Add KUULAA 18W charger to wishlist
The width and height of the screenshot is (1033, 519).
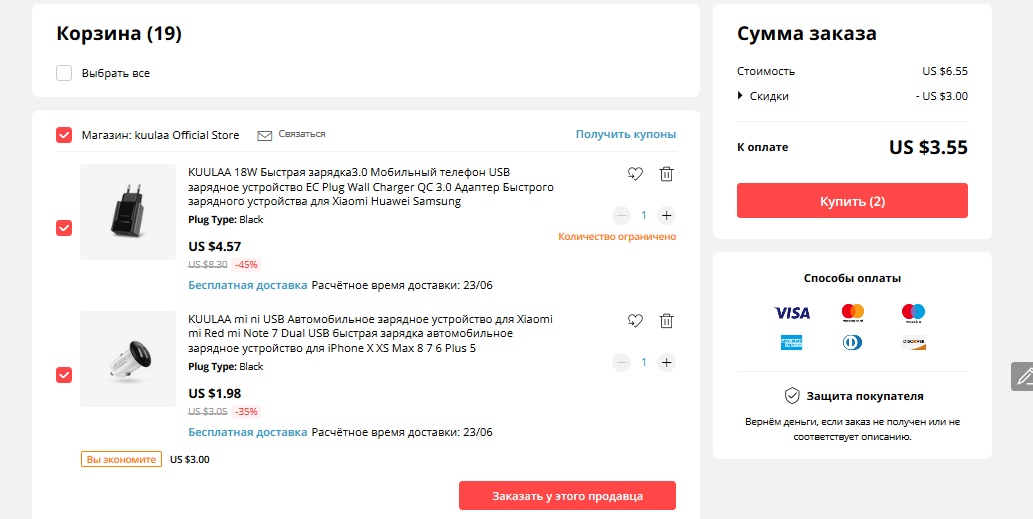[635, 174]
